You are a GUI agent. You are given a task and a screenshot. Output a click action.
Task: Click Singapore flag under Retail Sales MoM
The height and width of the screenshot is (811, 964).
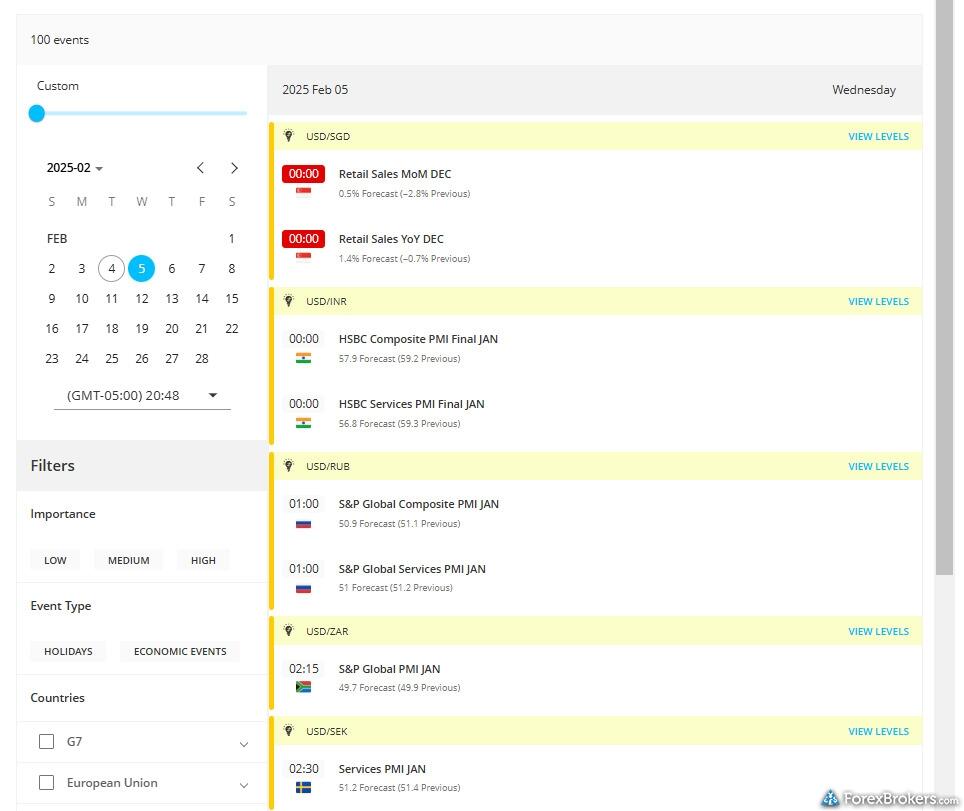point(303,193)
